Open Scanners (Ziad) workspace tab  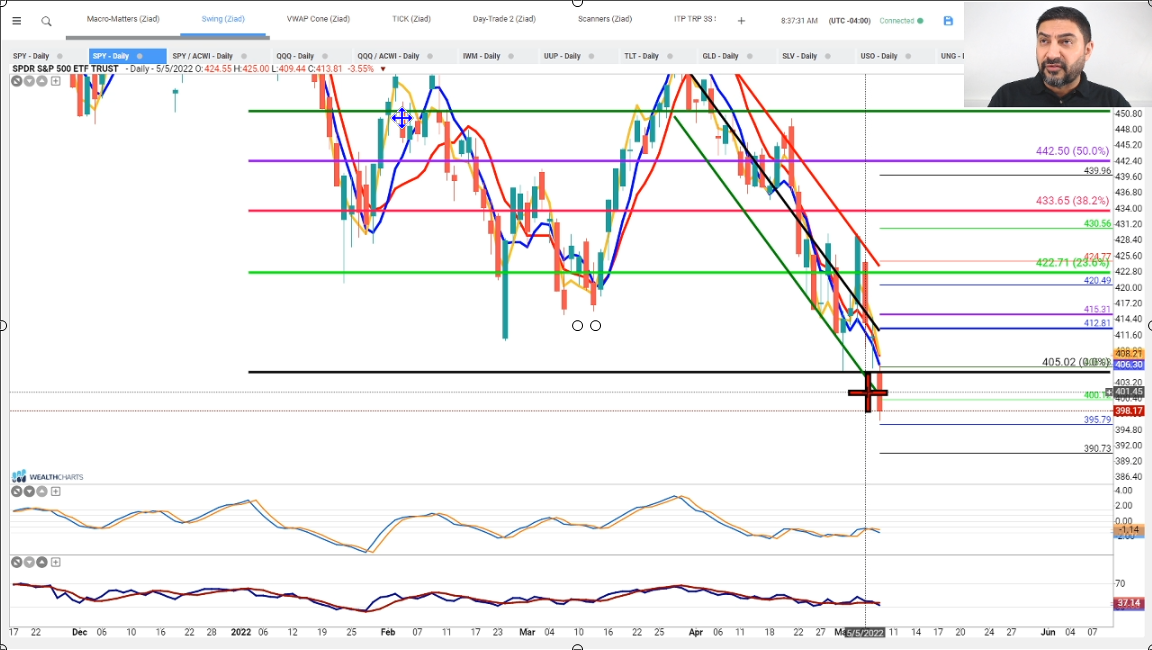(x=605, y=19)
